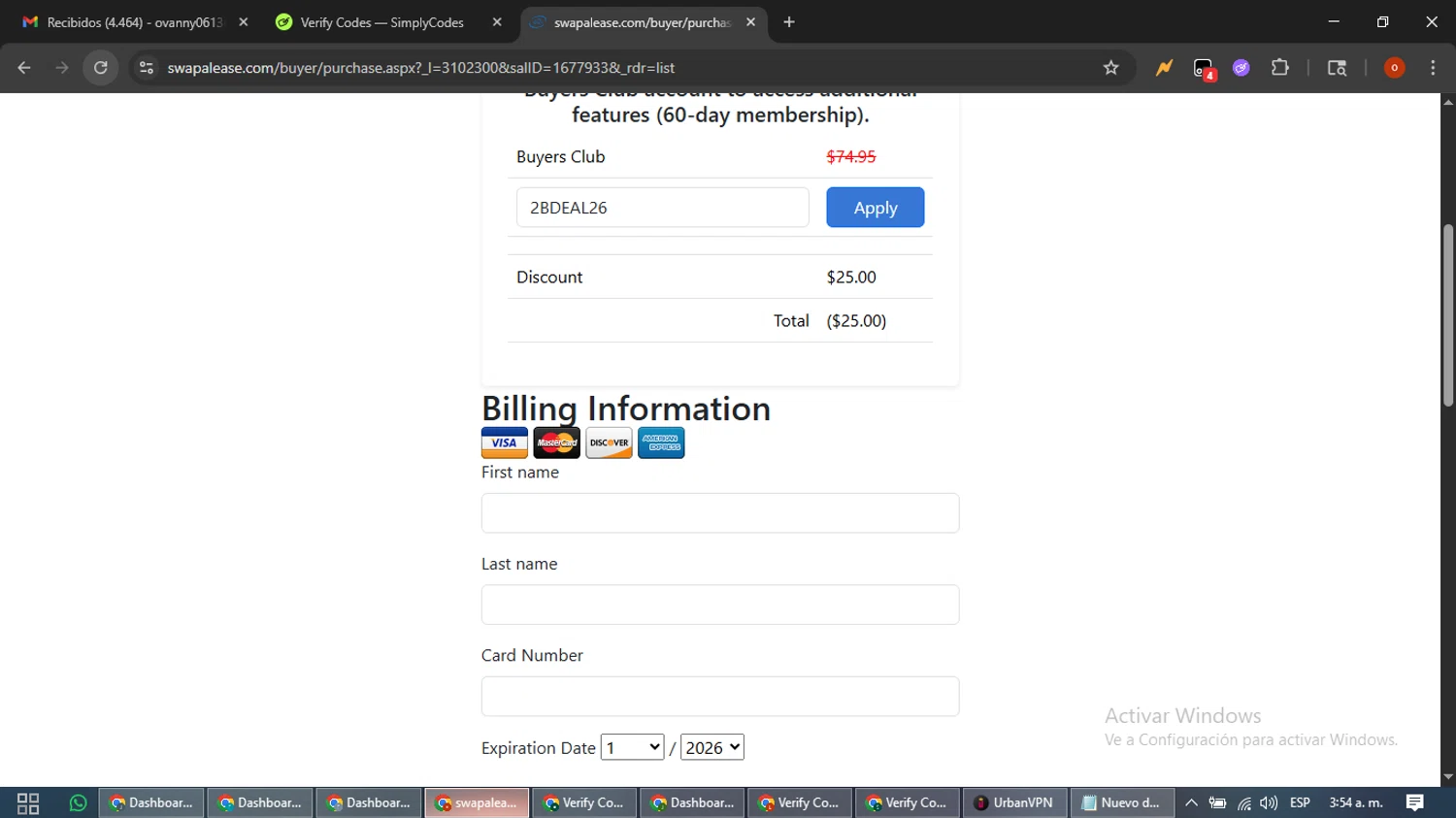
Task: Open the yellow lightning extension icon
Action: point(1164,68)
